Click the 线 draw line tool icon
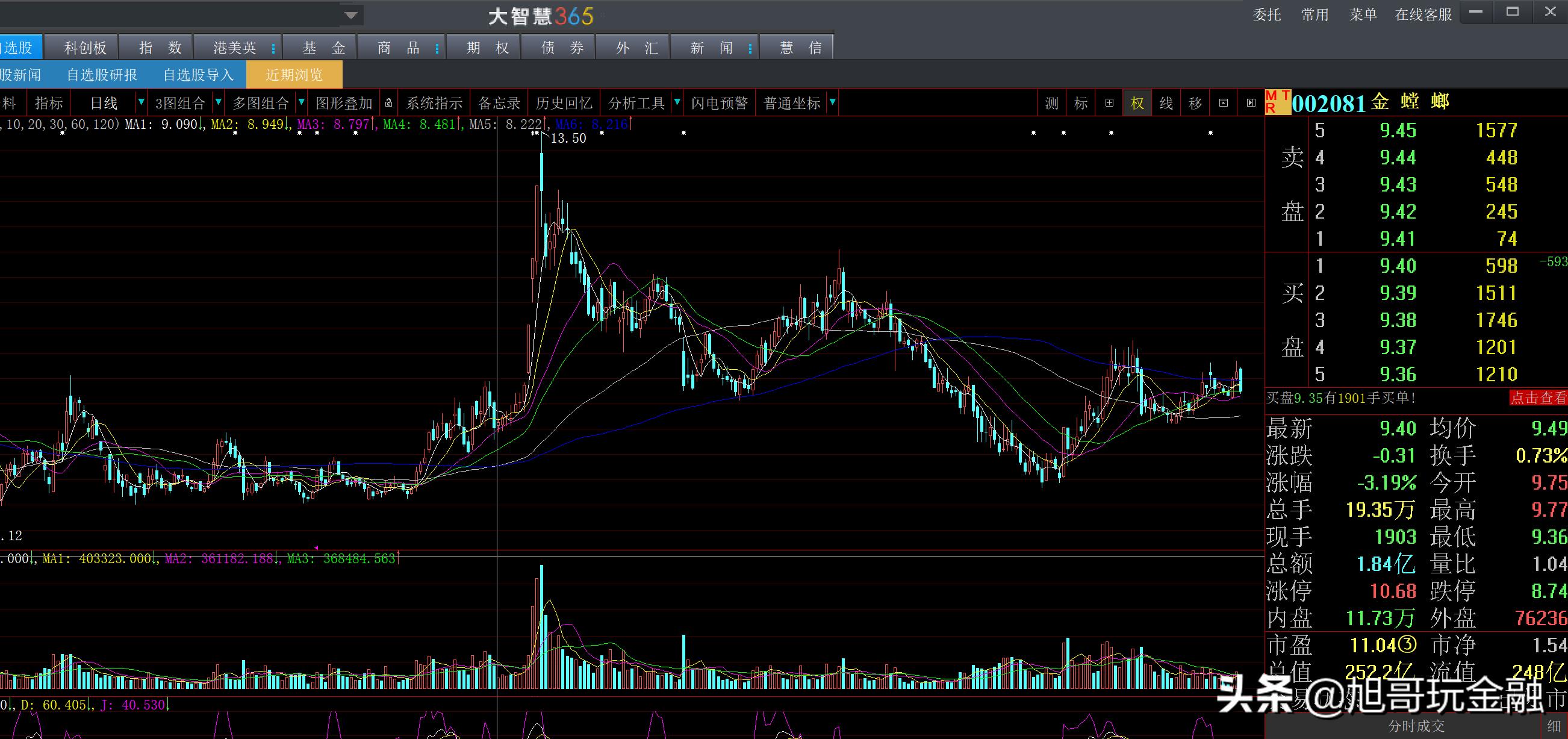Screen dimensions: 1568x739 tap(1166, 104)
